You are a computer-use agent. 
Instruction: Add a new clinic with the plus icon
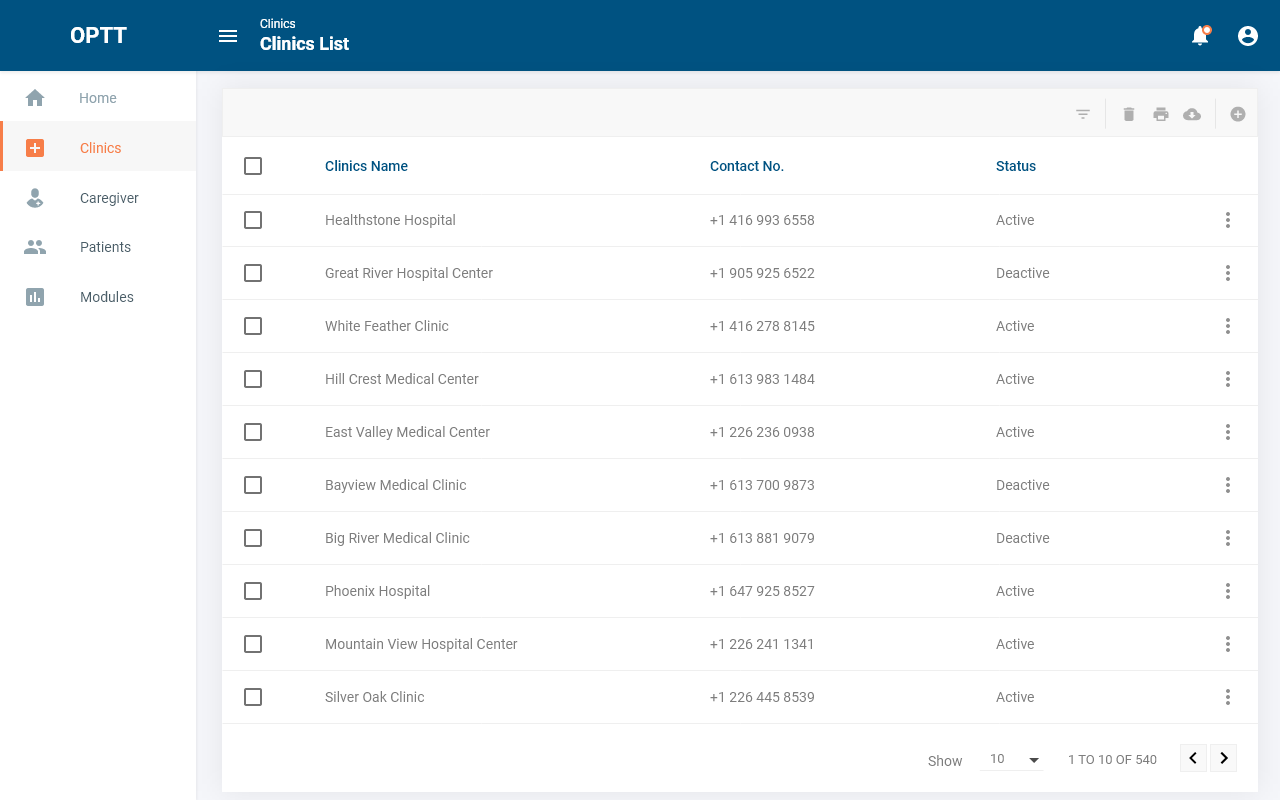tap(1238, 114)
